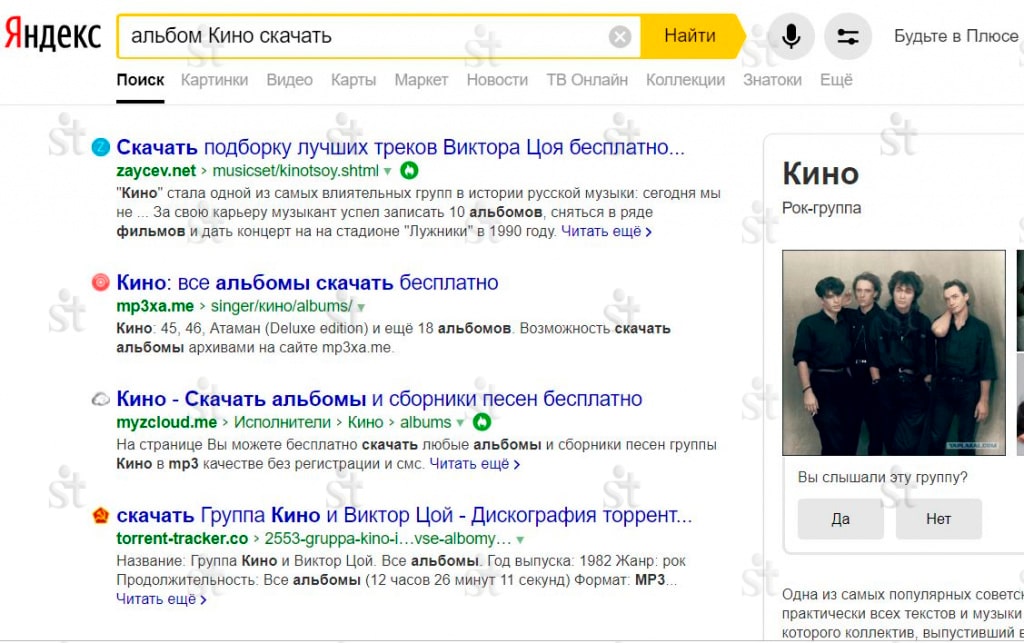The width and height of the screenshot is (1024, 643).
Task: Switch to the Видео tab
Action: (289, 80)
